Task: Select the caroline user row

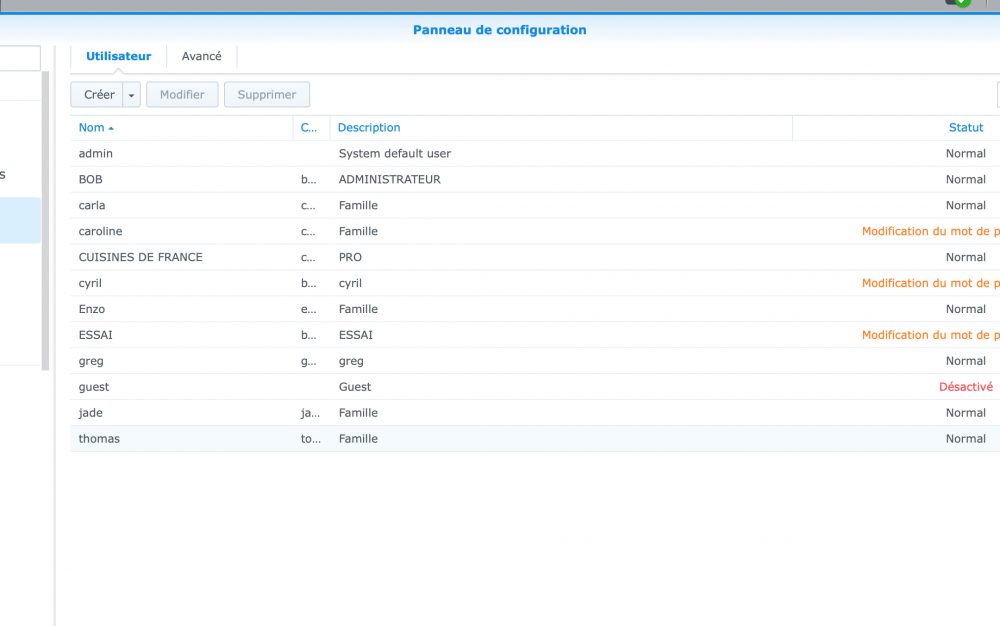Action: [x=535, y=231]
